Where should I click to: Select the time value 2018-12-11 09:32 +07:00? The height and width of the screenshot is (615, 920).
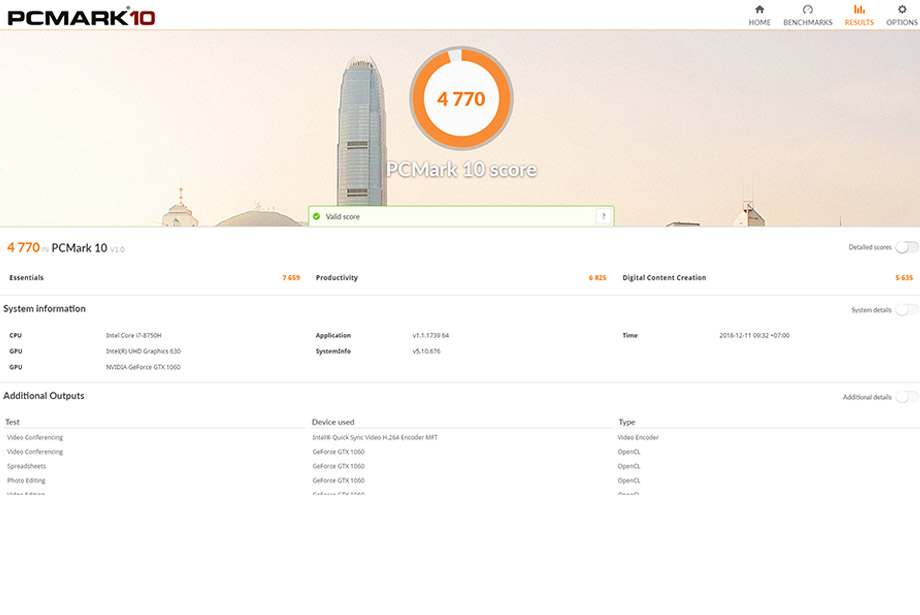[755, 336]
